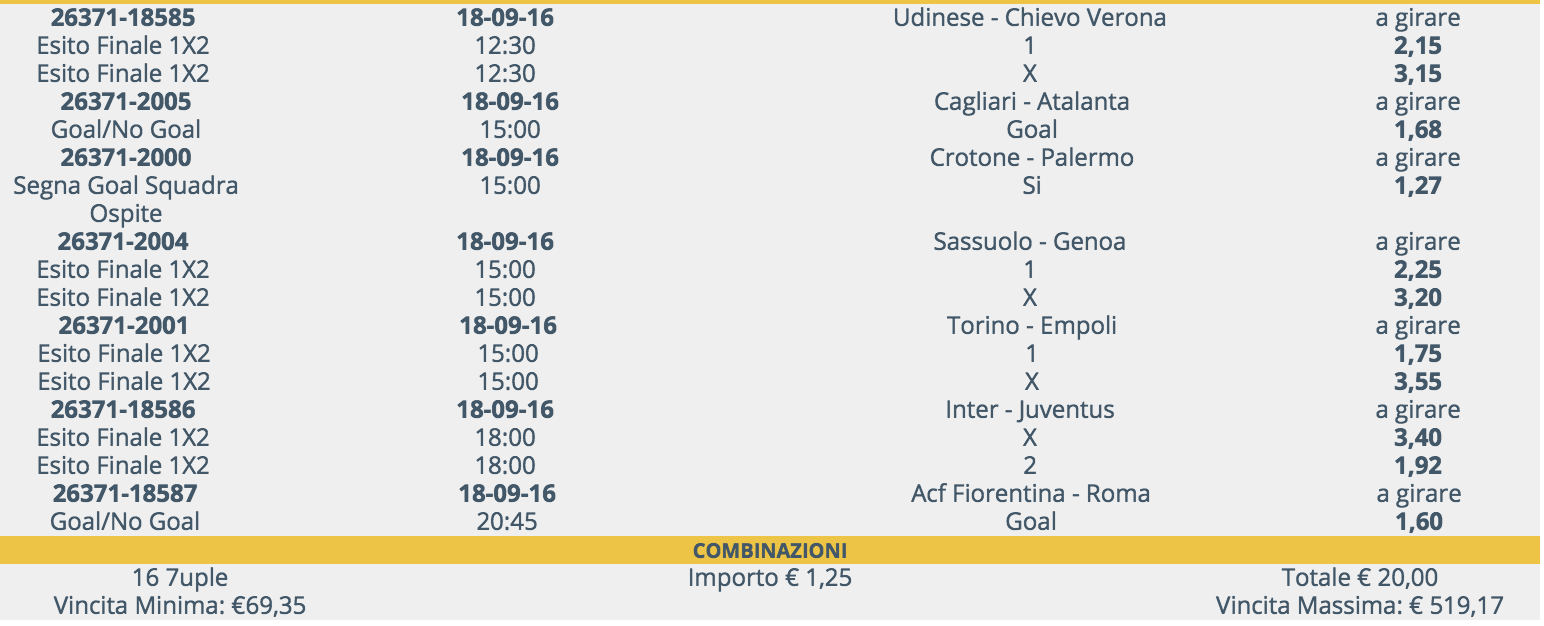The image size is (1544, 626).
Task: Click Vincita Massima € 519,17
Action: (x=1359, y=606)
